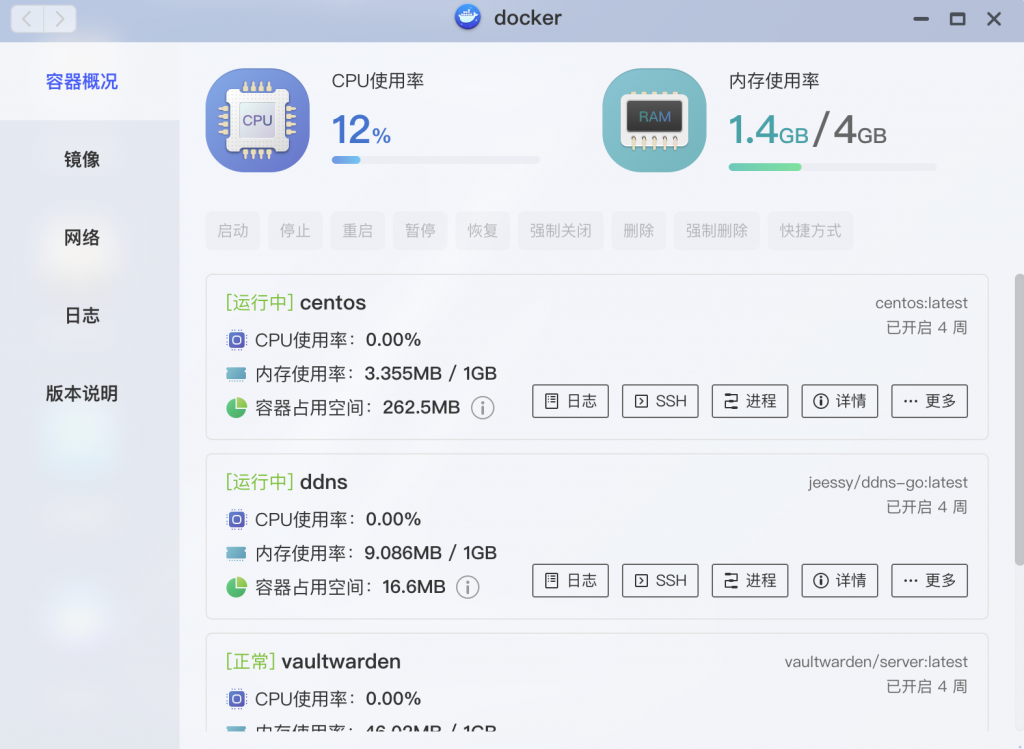Click ddns memory value 9.086MB / 1GB

pos(430,553)
